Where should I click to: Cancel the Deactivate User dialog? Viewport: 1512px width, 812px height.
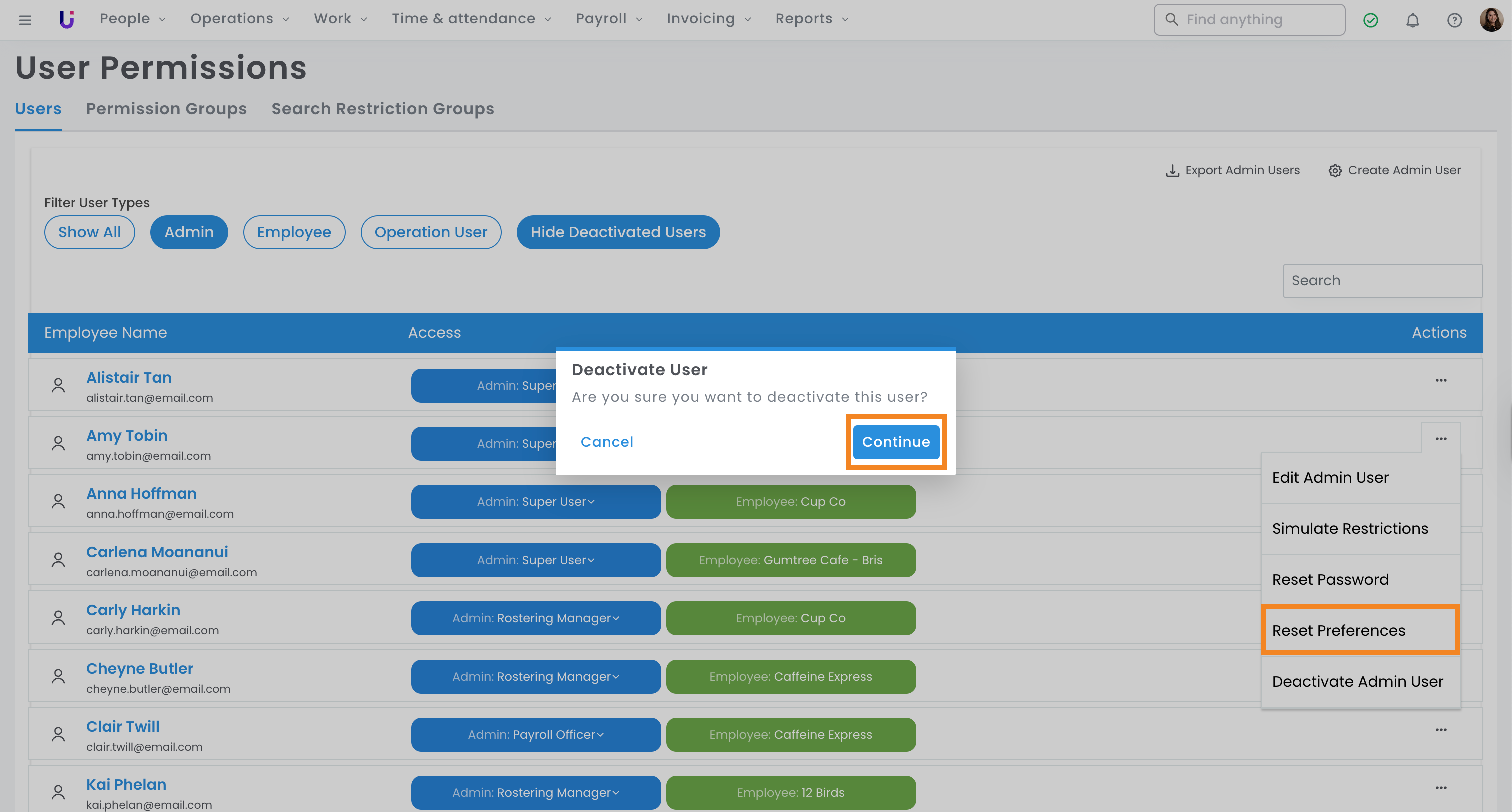click(607, 442)
